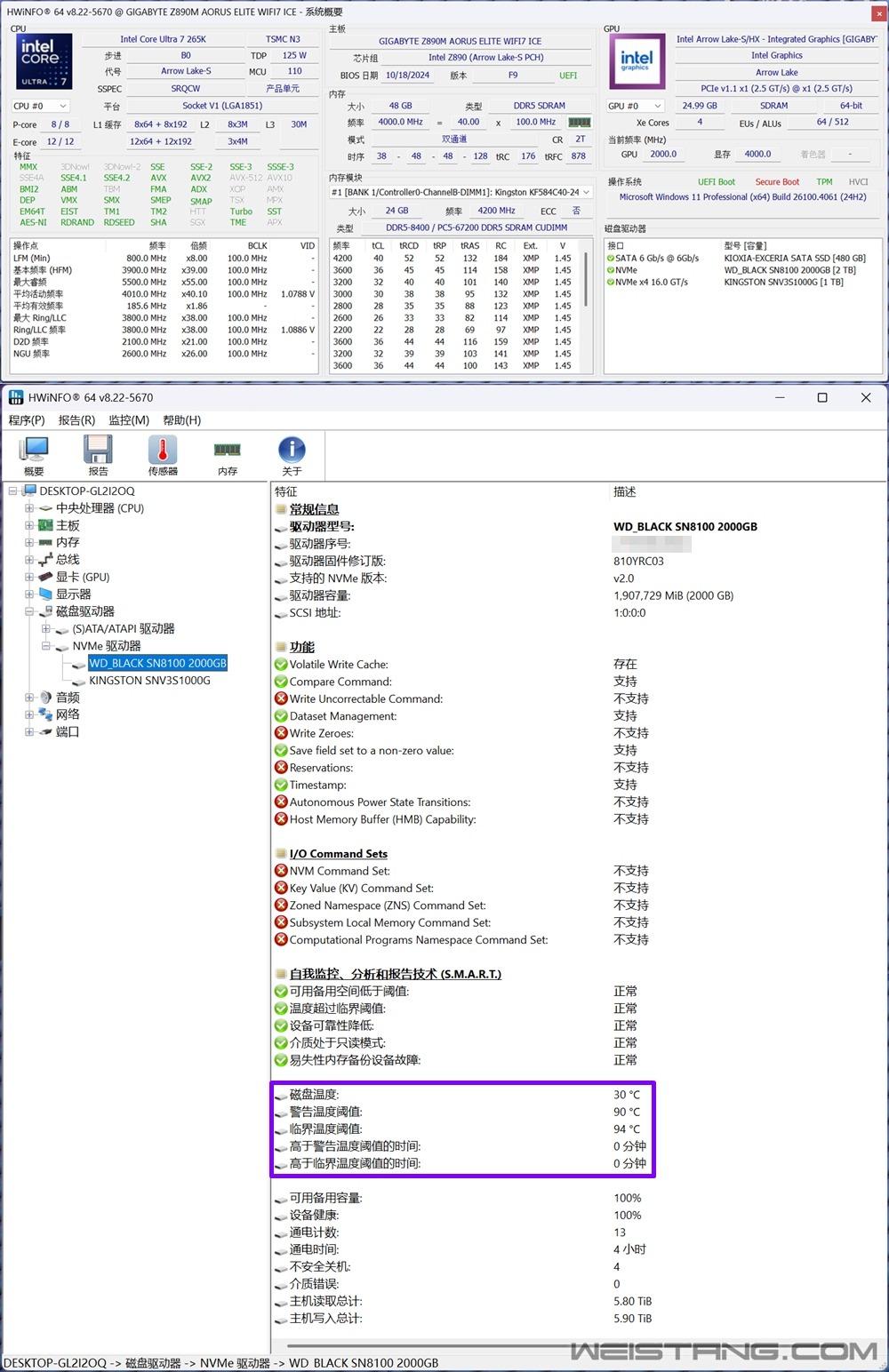Click the HWiNFO app icon in lower title bar
889x1372 pixels.
[16, 397]
